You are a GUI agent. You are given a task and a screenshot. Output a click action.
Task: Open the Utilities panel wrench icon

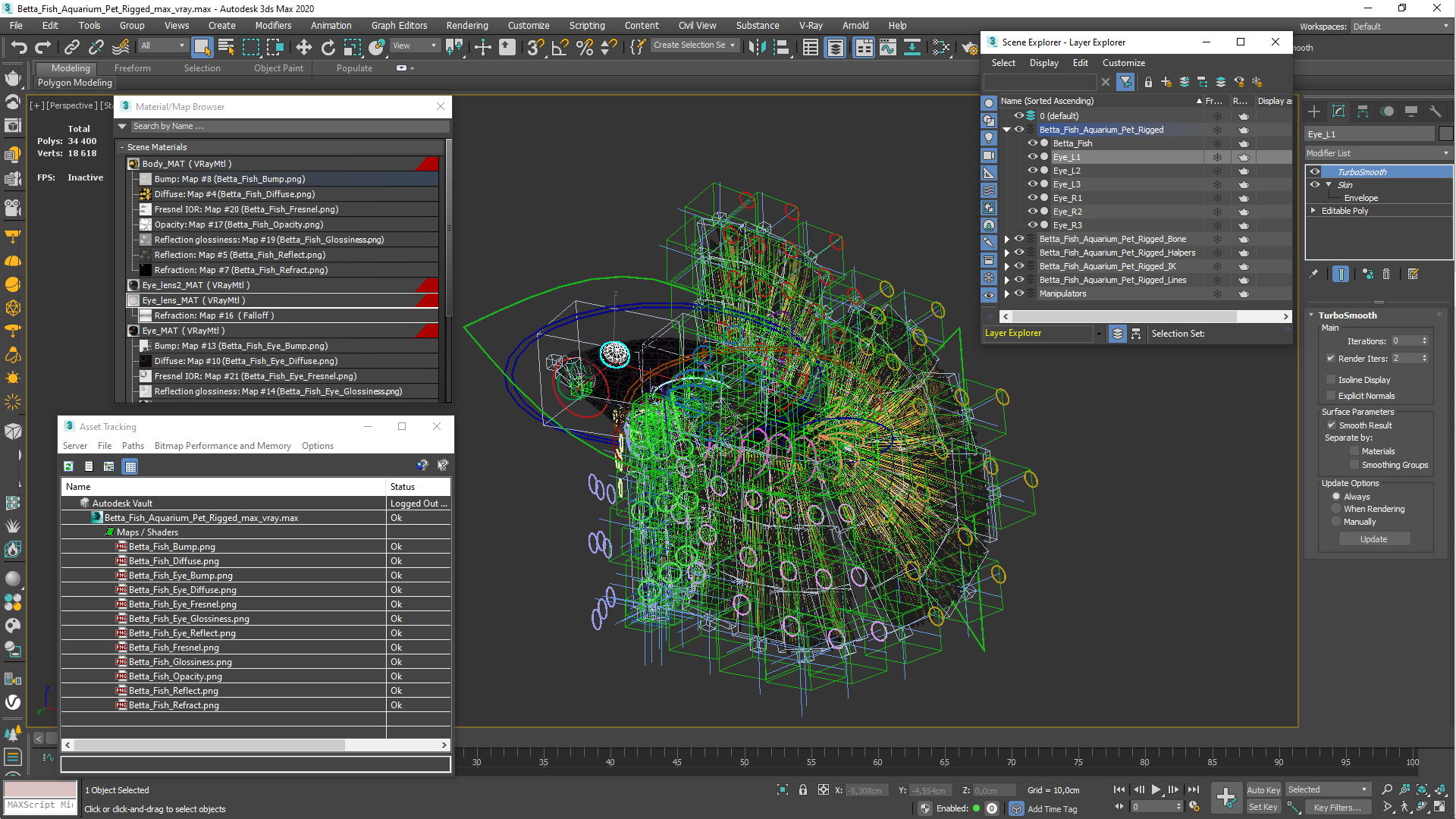click(1435, 111)
